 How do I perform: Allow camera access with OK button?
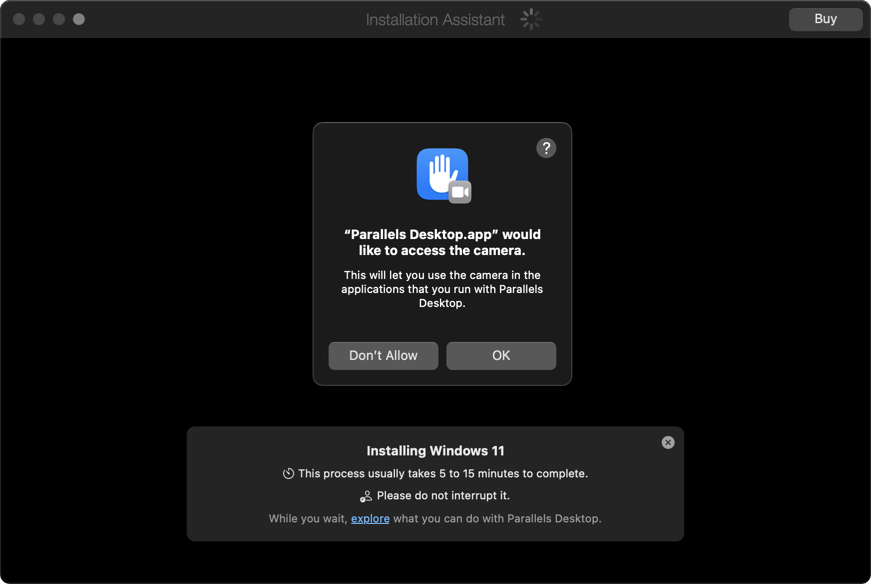tap(501, 356)
